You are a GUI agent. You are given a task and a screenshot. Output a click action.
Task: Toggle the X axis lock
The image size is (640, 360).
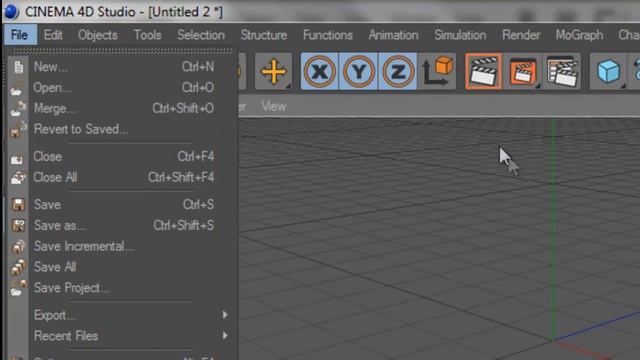coord(320,71)
